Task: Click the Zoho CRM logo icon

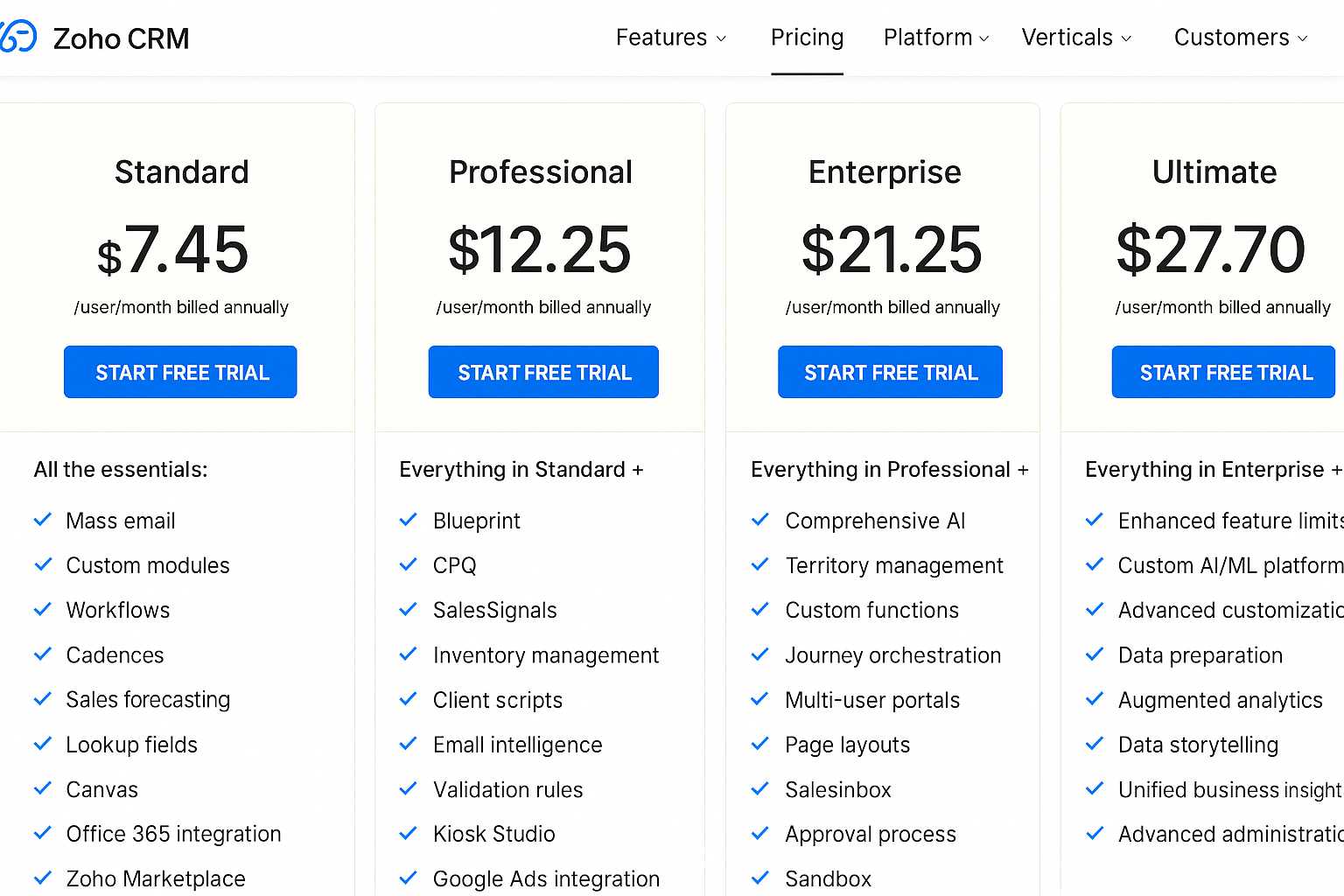Action: tap(17, 37)
